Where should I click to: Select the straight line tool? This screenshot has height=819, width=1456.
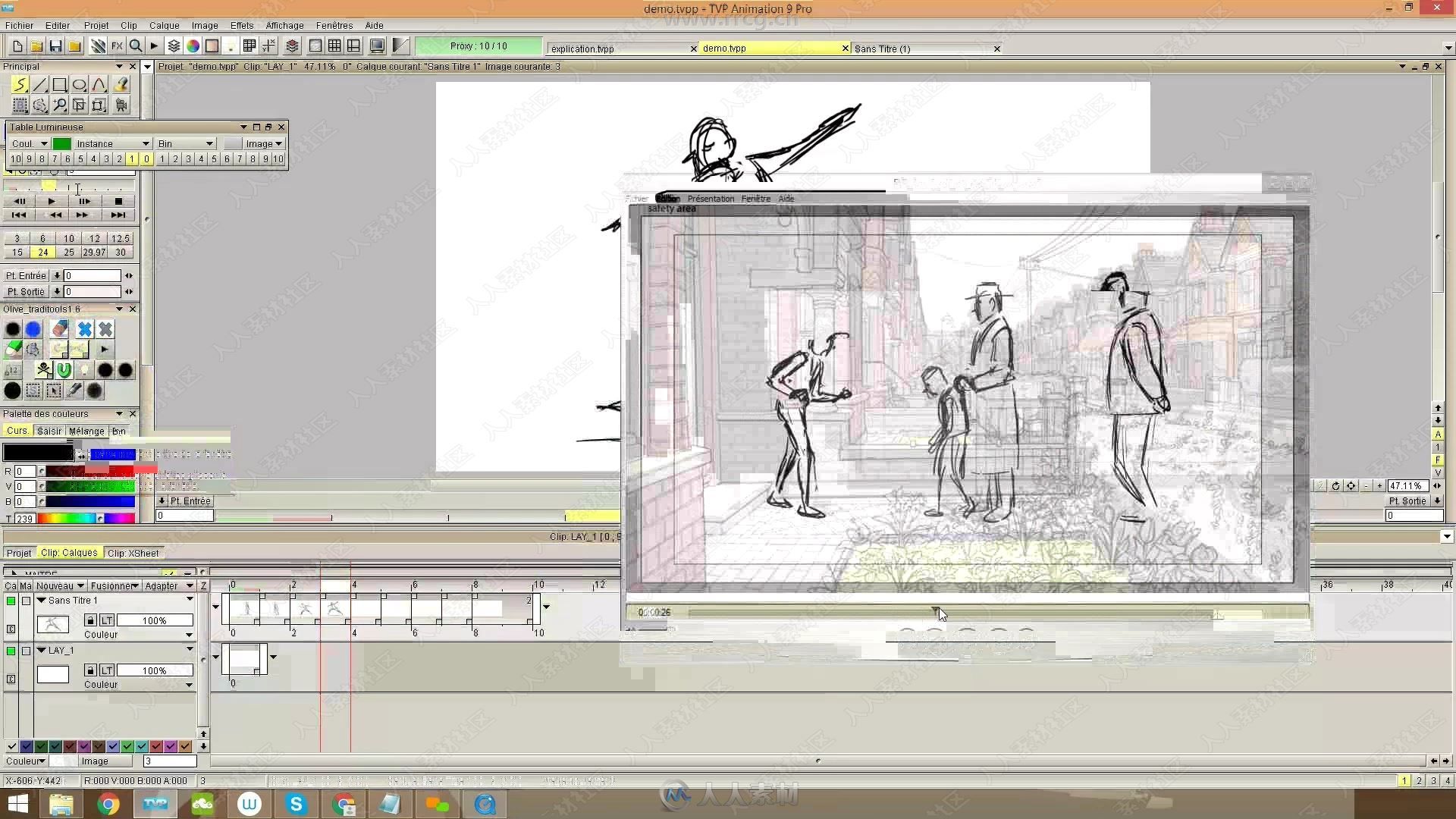pos(39,85)
